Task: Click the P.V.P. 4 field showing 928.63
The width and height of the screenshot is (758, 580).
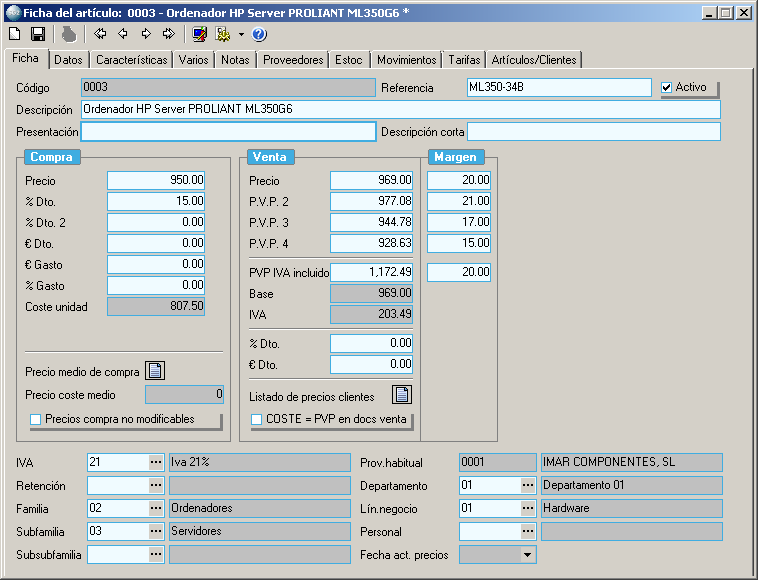Action: click(372, 243)
